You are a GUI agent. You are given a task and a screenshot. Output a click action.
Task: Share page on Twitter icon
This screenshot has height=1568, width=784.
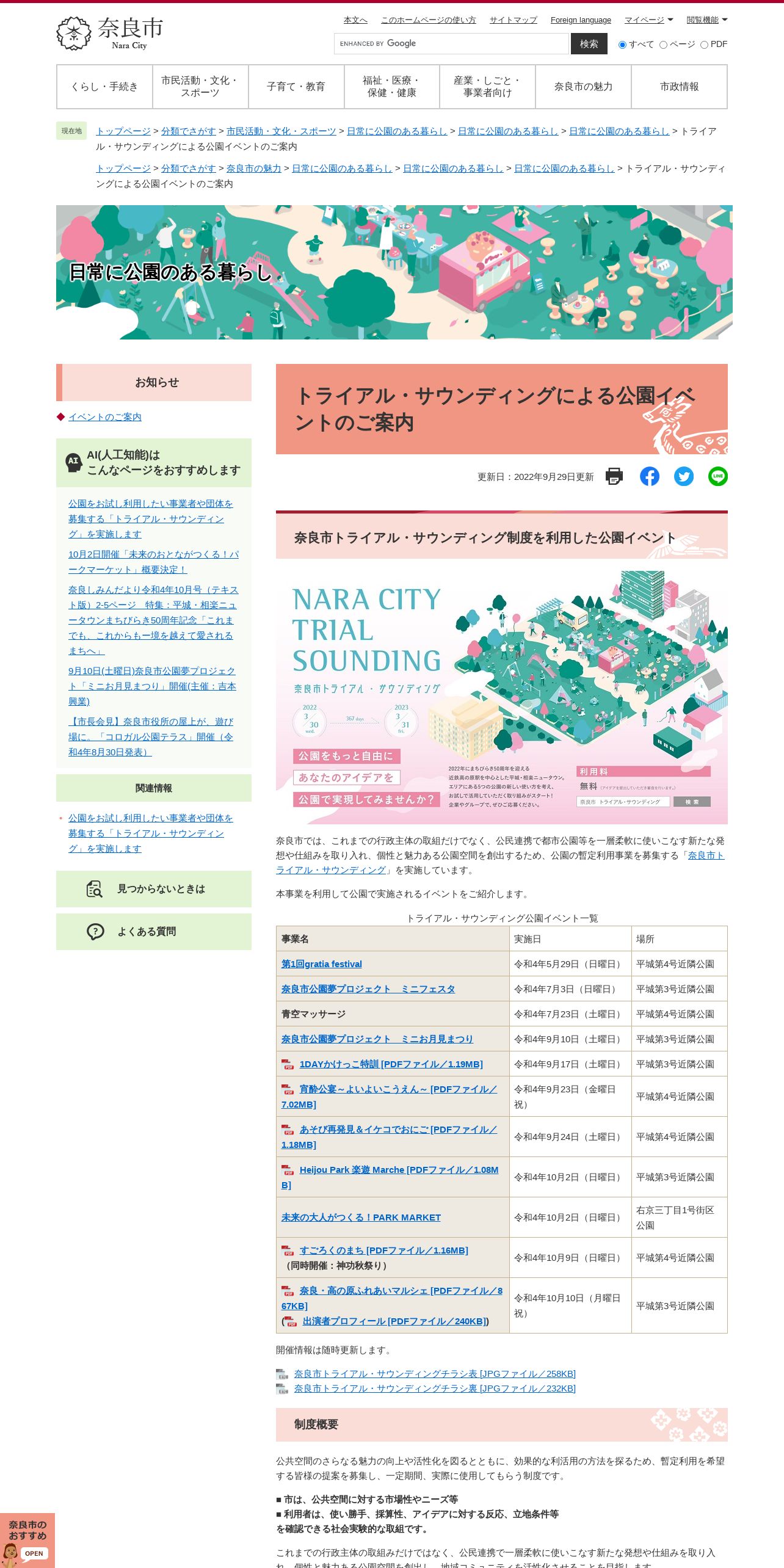(684, 476)
